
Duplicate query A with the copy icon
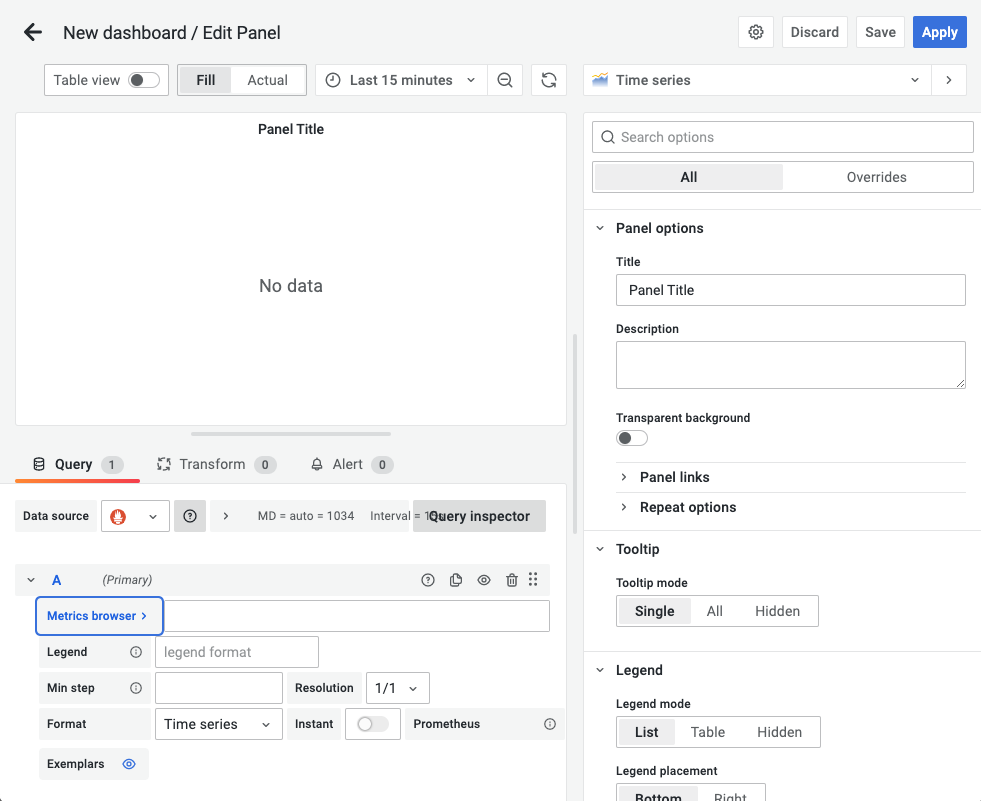456,580
